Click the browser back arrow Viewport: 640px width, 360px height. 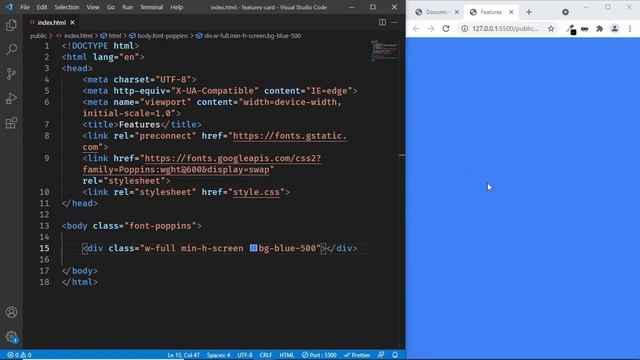click(x=416, y=29)
